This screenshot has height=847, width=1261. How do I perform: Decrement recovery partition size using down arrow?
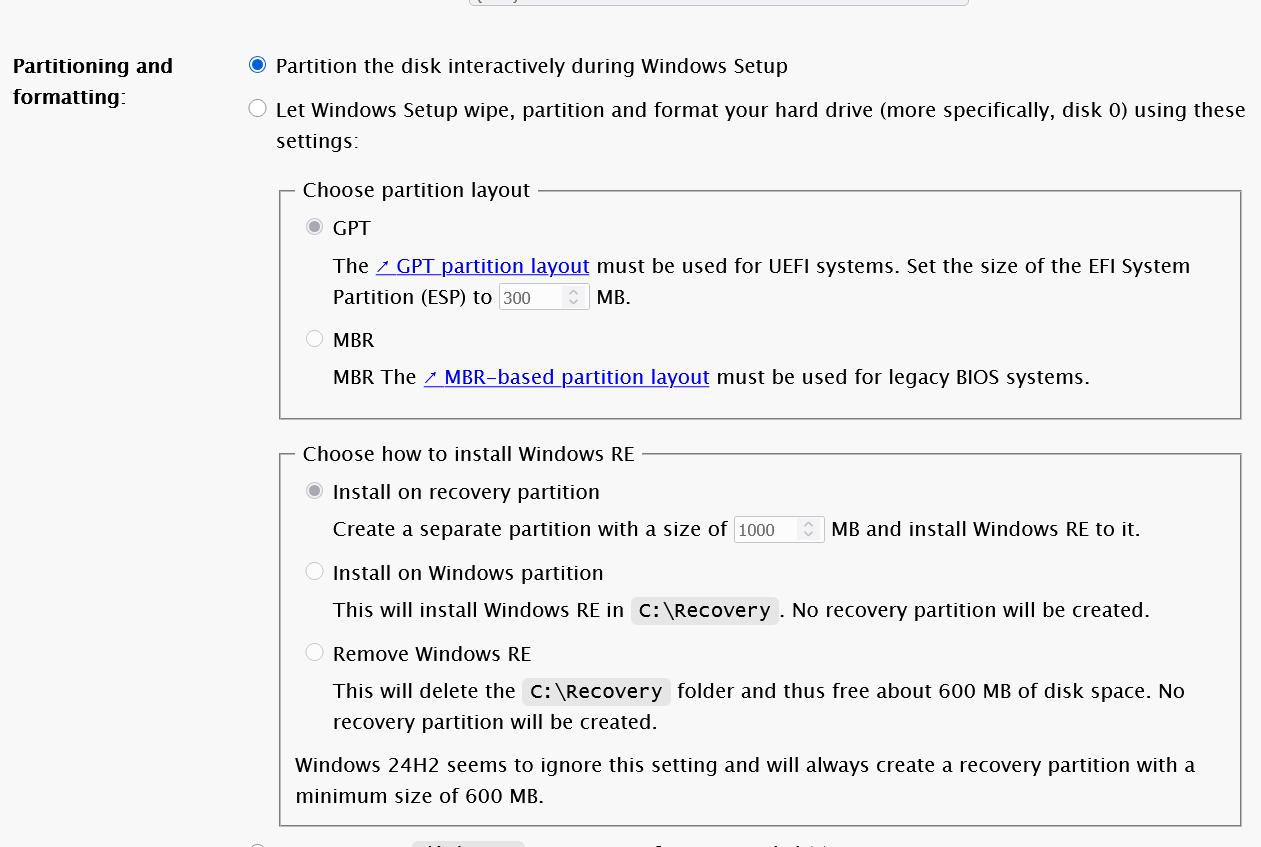point(808,535)
